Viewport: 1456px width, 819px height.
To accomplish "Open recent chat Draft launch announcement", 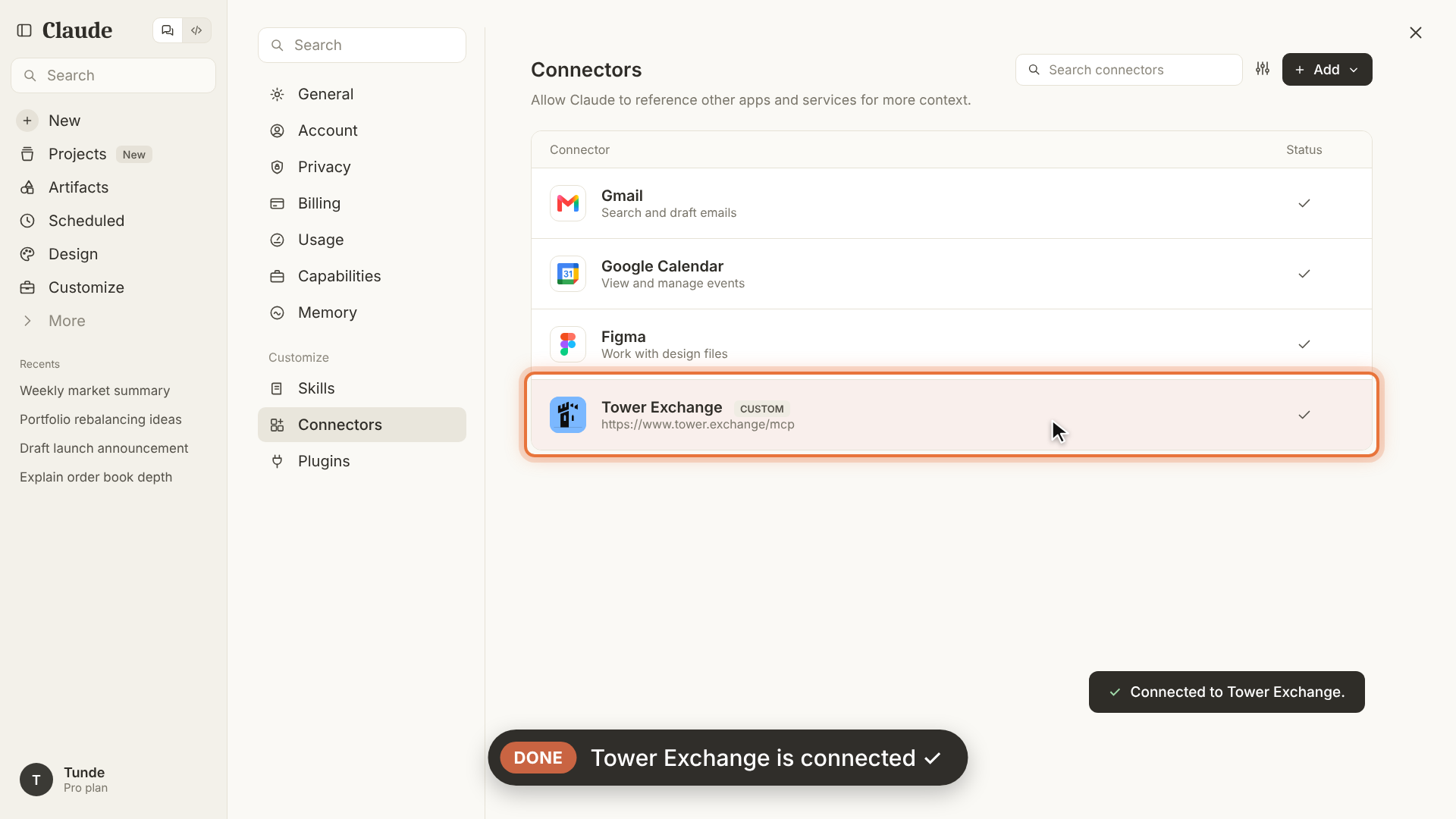I will coord(104,448).
